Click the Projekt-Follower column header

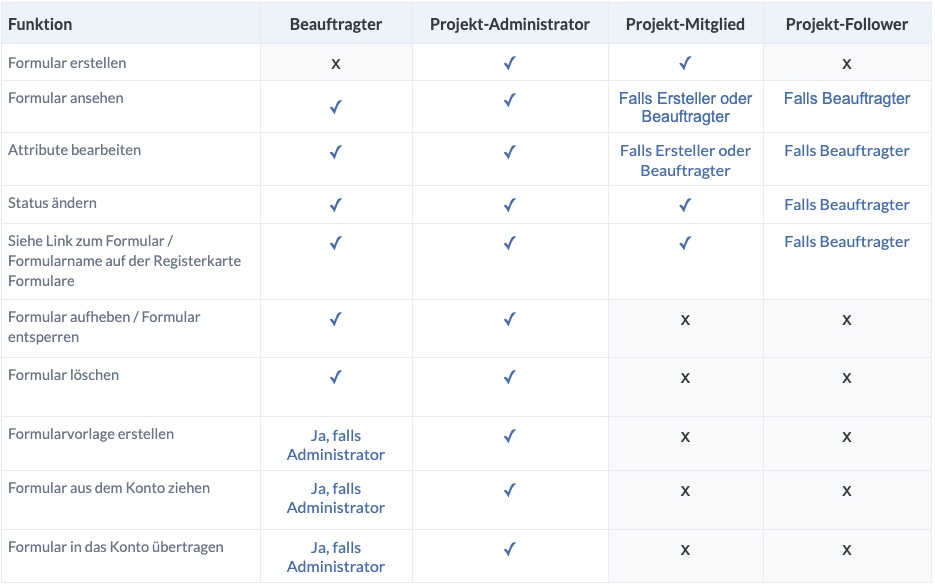coord(847,24)
